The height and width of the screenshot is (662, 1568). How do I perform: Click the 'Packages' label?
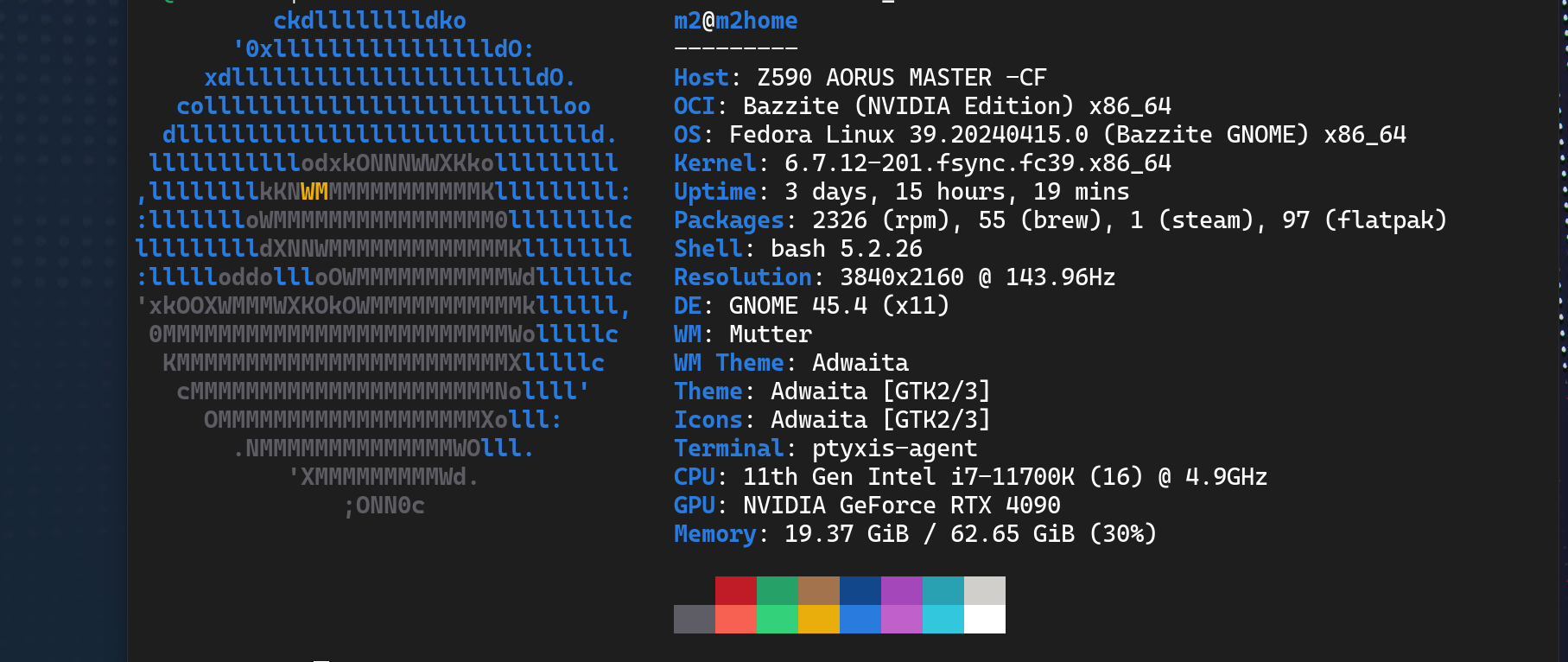pyautogui.click(x=729, y=220)
